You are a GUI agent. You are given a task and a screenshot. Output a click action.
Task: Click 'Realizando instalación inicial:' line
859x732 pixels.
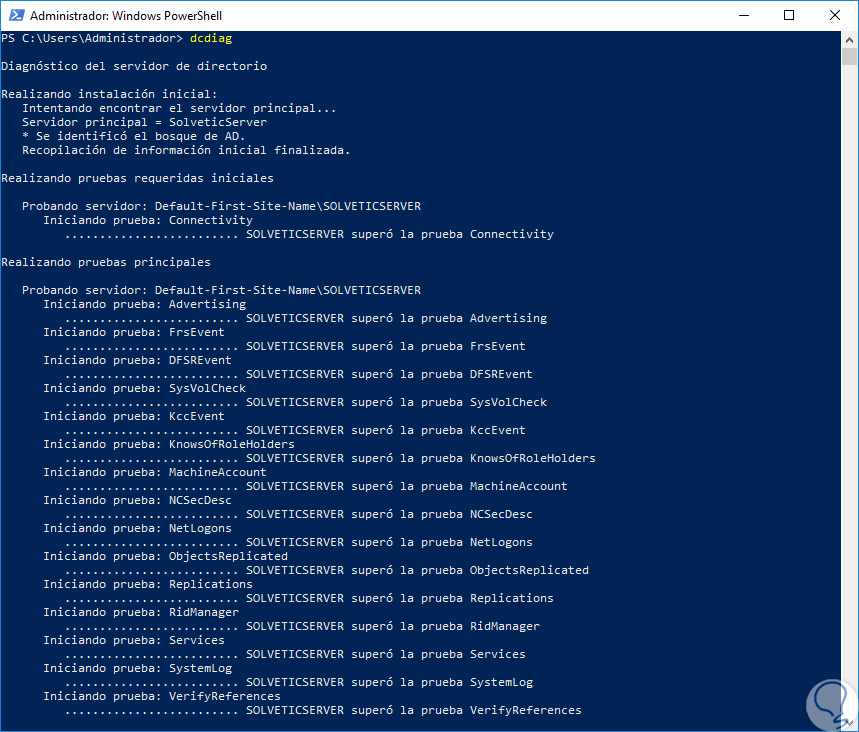pyautogui.click(x=110, y=94)
